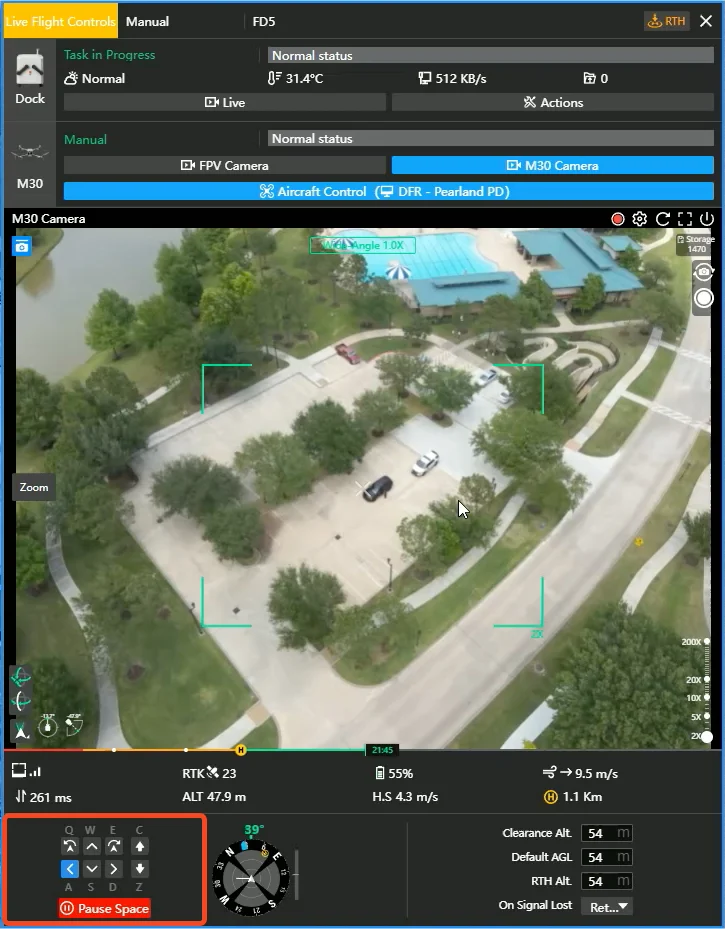Set zoom slider to 10X mark

706,698
